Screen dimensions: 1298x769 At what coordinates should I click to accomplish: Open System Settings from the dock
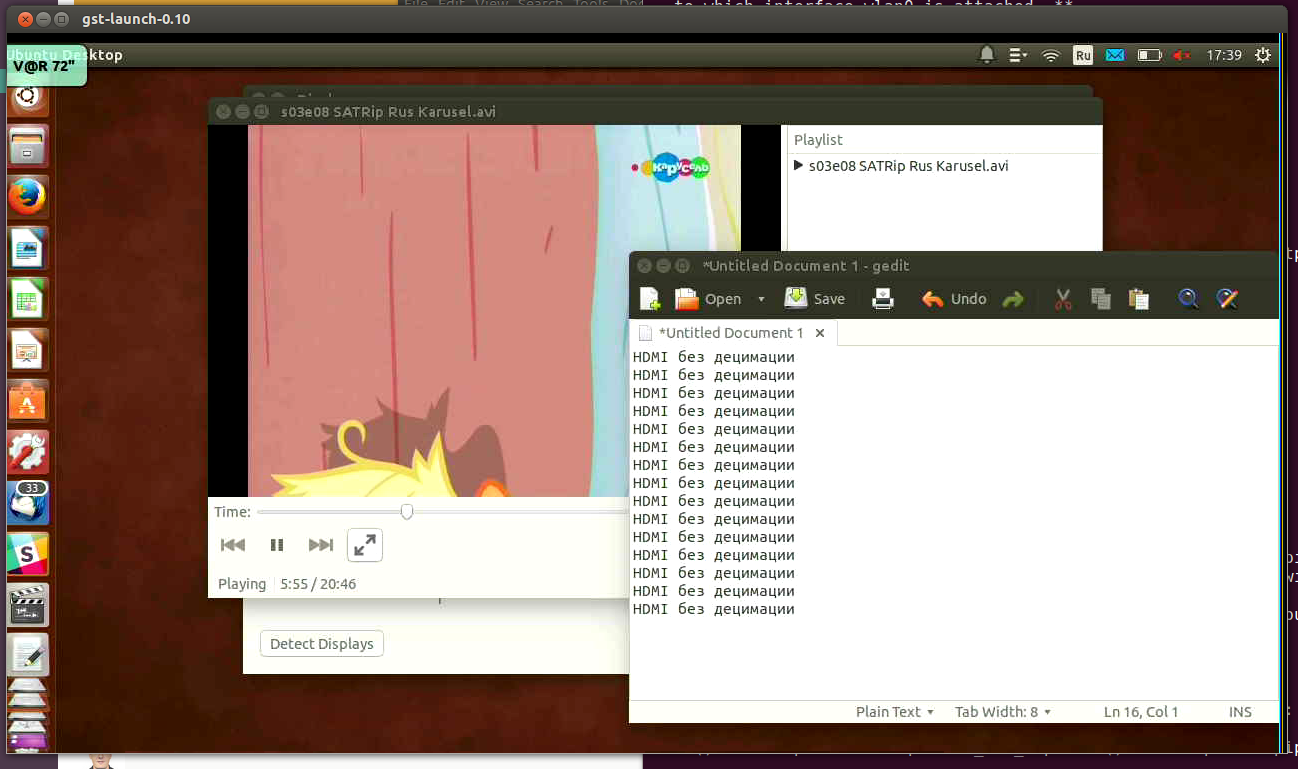(27, 452)
